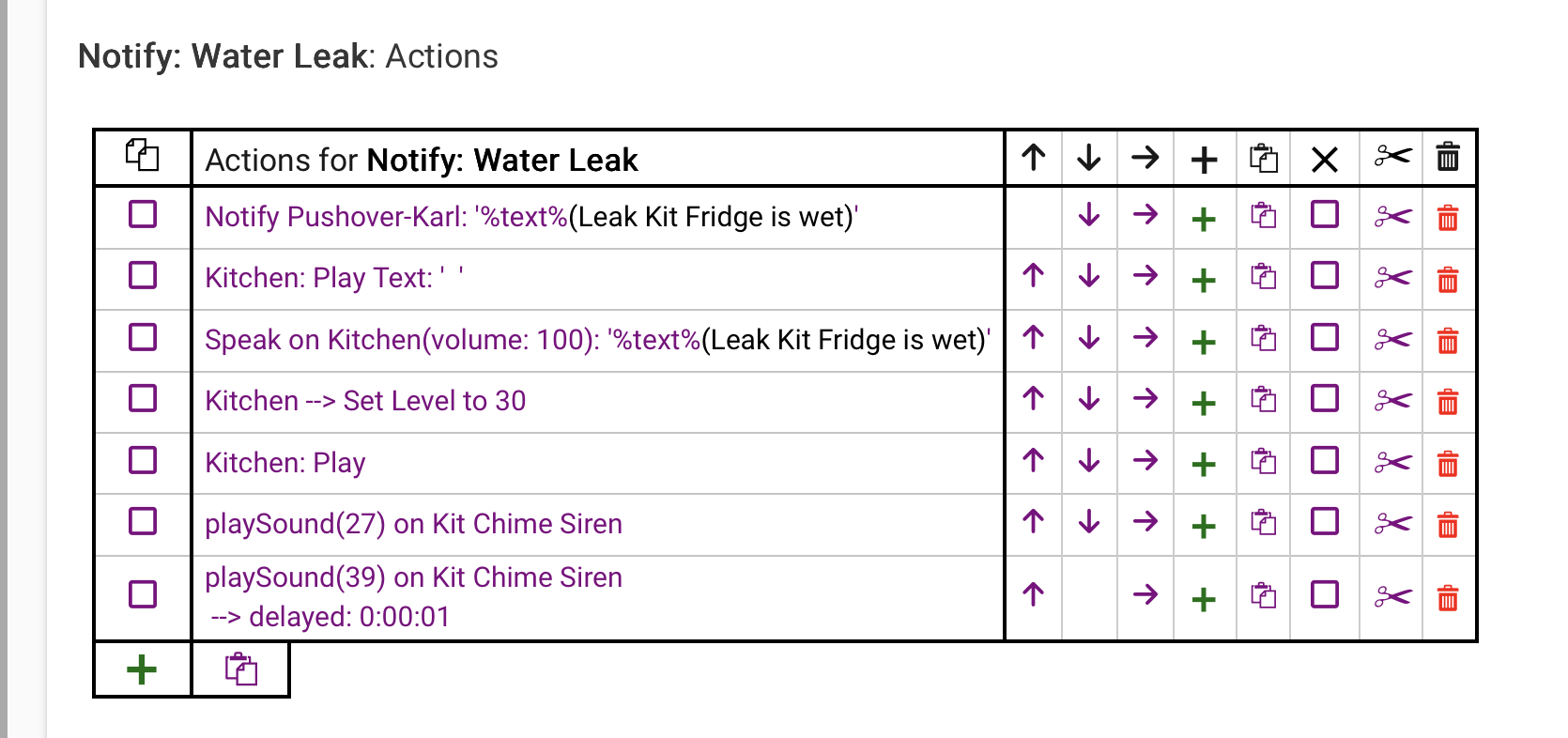The height and width of the screenshot is (738, 1568).
Task: Tick the left checkbox for Kitchen: Play
Action: tap(143, 461)
